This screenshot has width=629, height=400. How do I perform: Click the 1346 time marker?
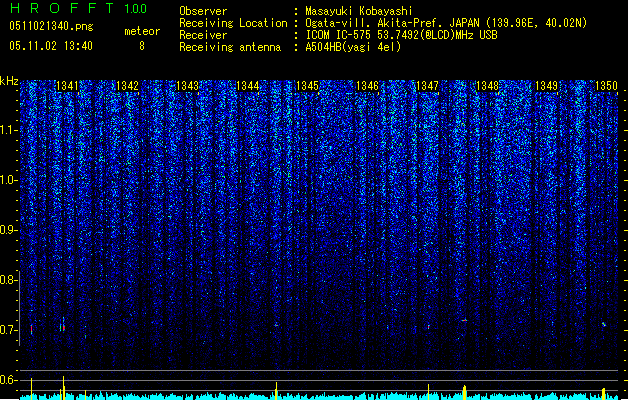(x=367, y=86)
